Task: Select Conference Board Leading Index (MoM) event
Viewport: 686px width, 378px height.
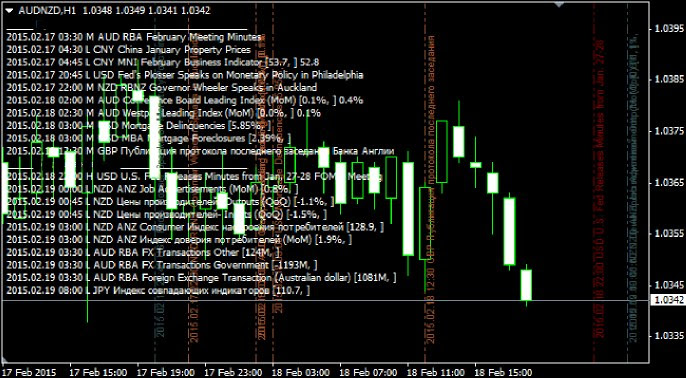Action: tap(185, 100)
